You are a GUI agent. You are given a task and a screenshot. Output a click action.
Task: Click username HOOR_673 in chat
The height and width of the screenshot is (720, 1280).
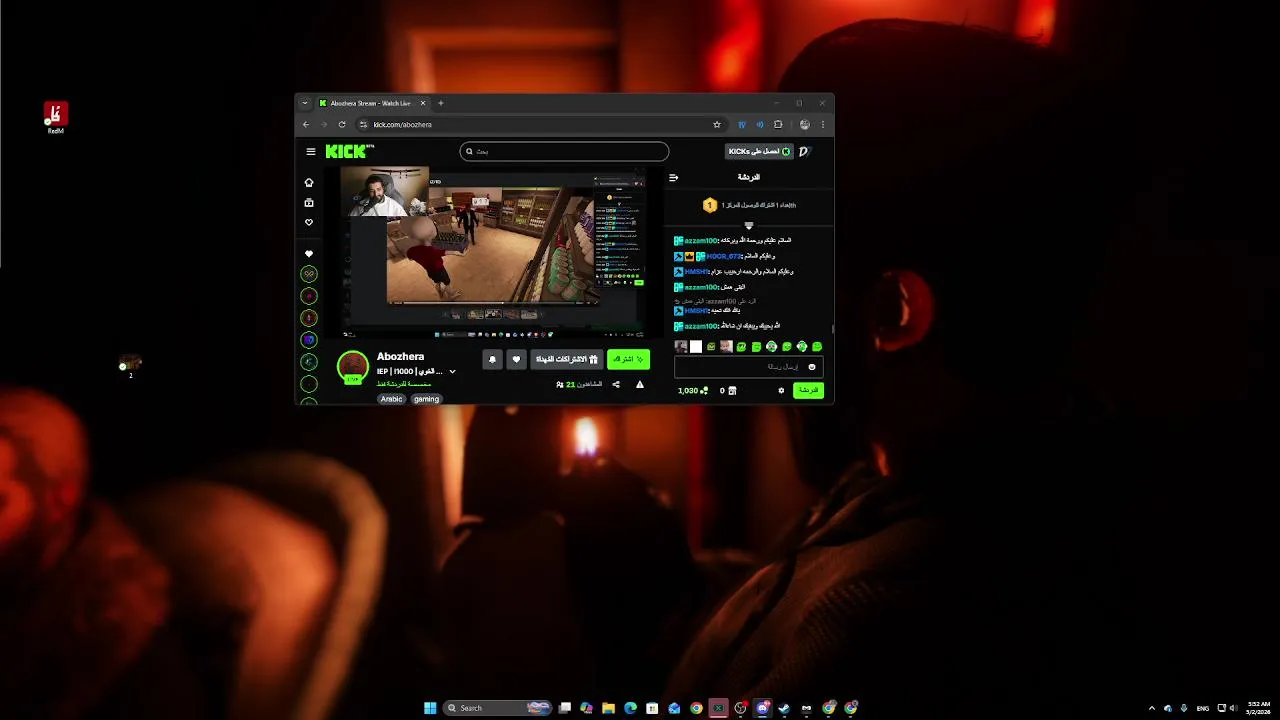click(x=724, y=257)
